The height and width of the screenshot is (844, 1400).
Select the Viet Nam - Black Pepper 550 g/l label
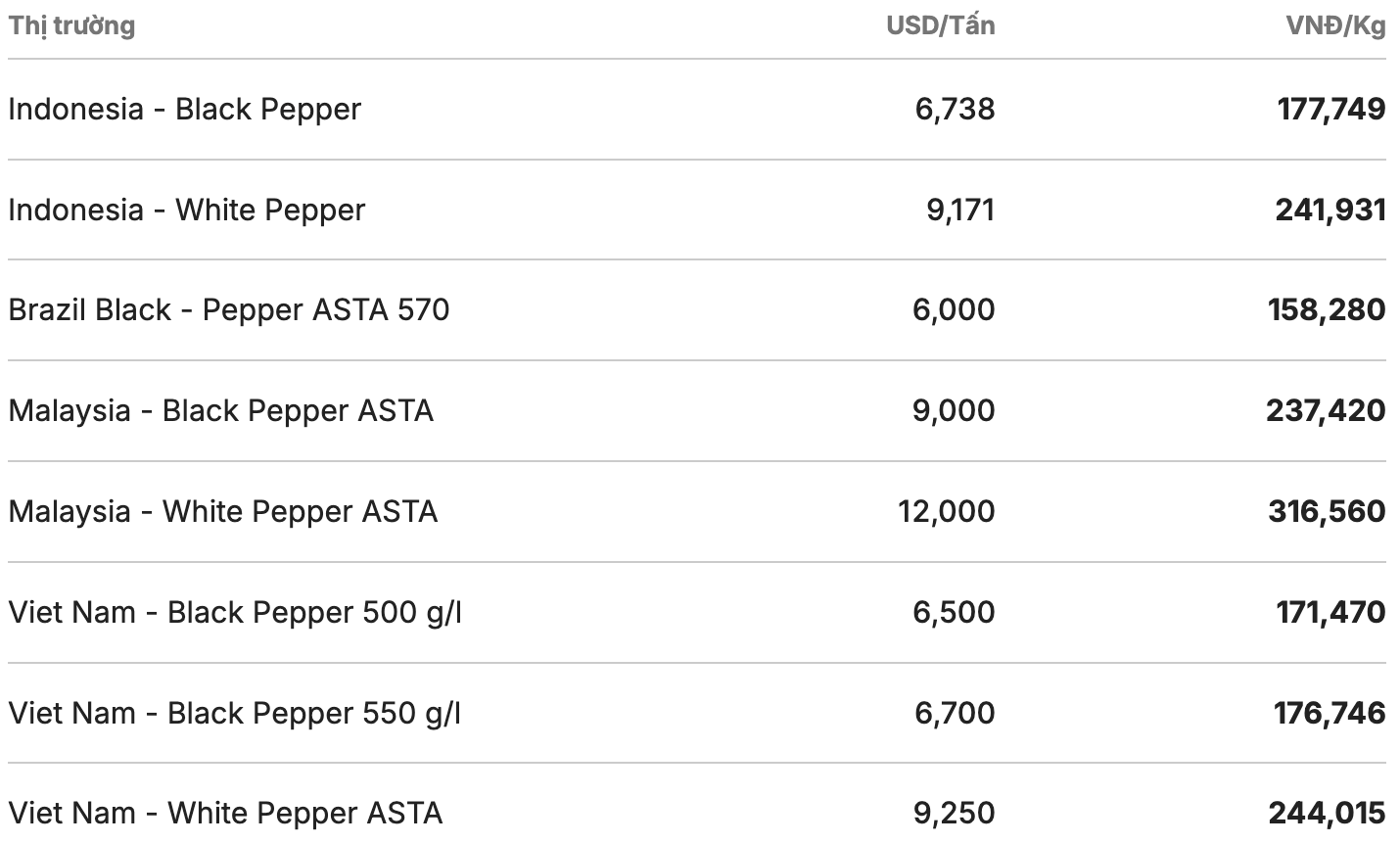[x=235, y=713]
